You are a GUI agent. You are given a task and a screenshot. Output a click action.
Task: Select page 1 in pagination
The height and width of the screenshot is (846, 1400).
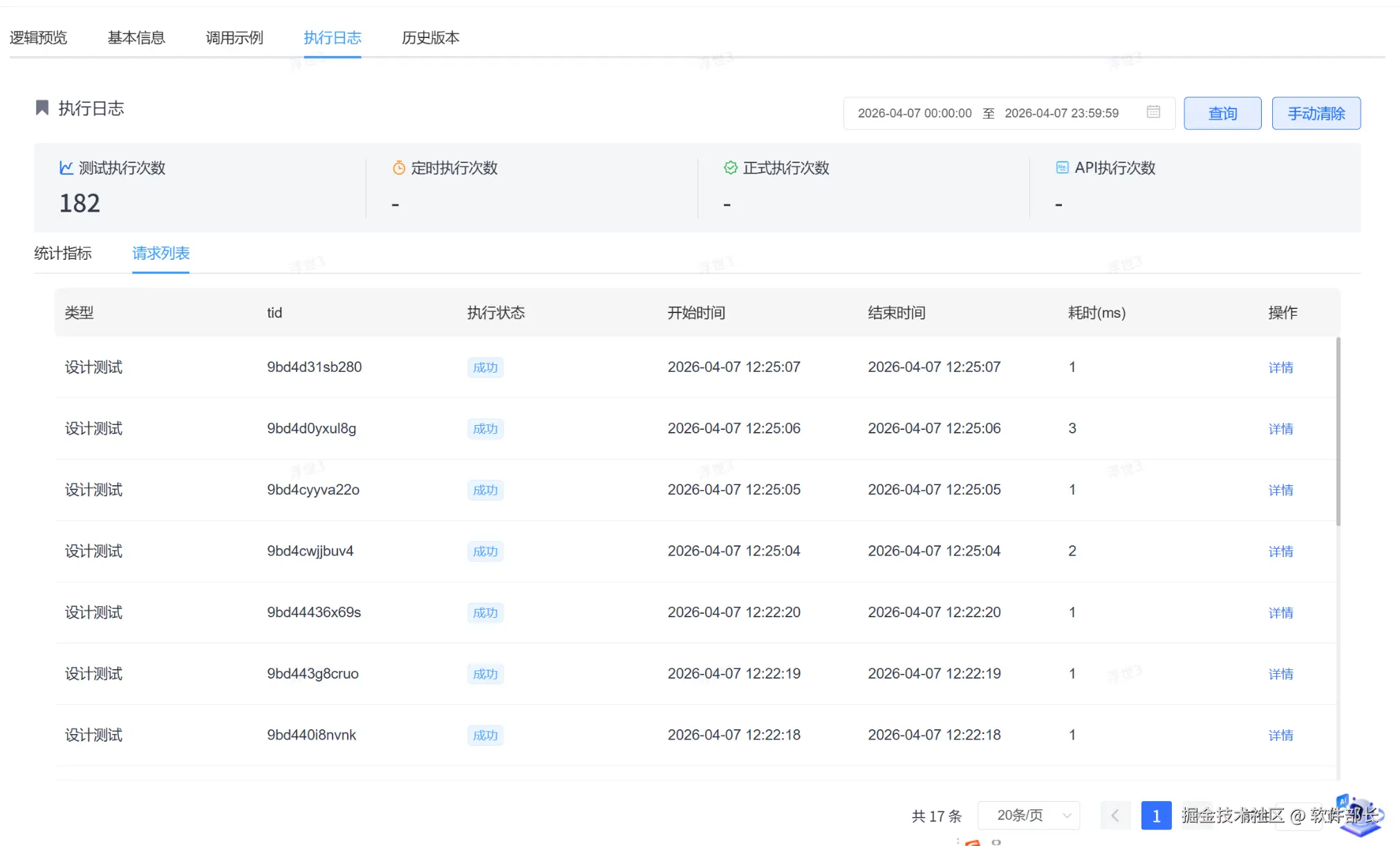tap(1156, 816)
